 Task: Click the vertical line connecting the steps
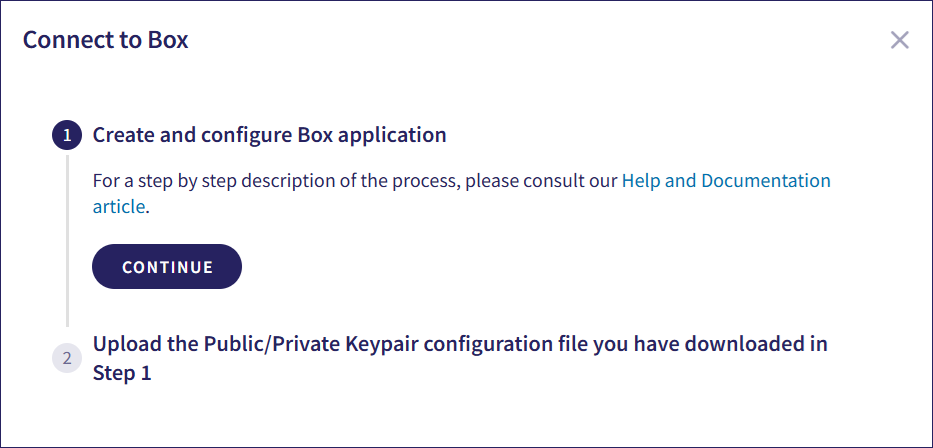(67, 240)
